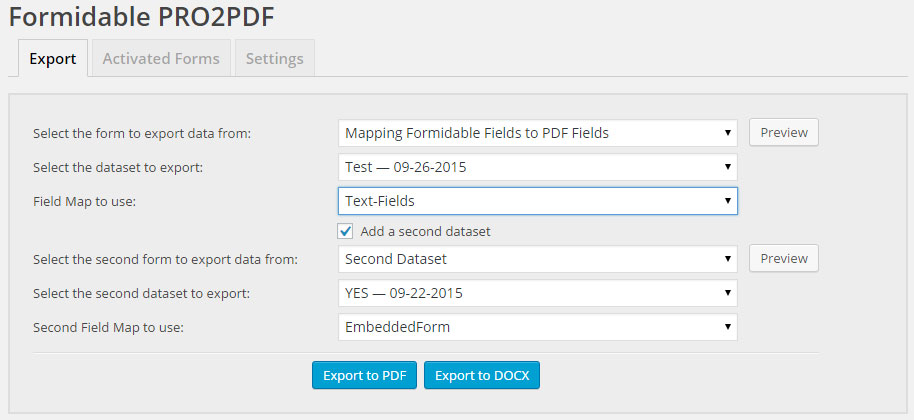
Task: Open the 'Mapping Formidable Fields to PDF Fields' form dropdown
Action: point(537,133)
